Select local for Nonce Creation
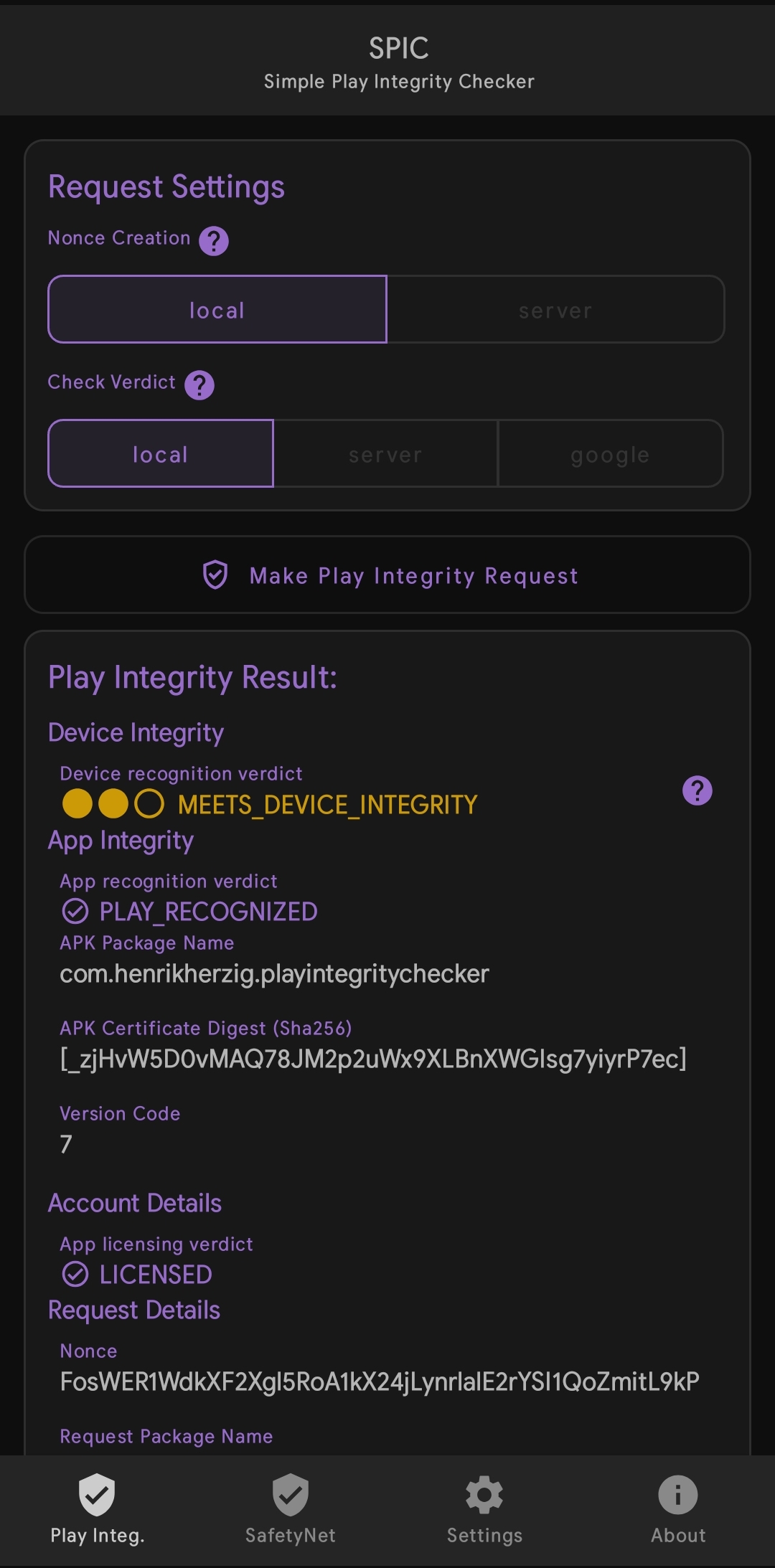The height and width of the screenshot is (1568, 775). click(x=217, y=309)
